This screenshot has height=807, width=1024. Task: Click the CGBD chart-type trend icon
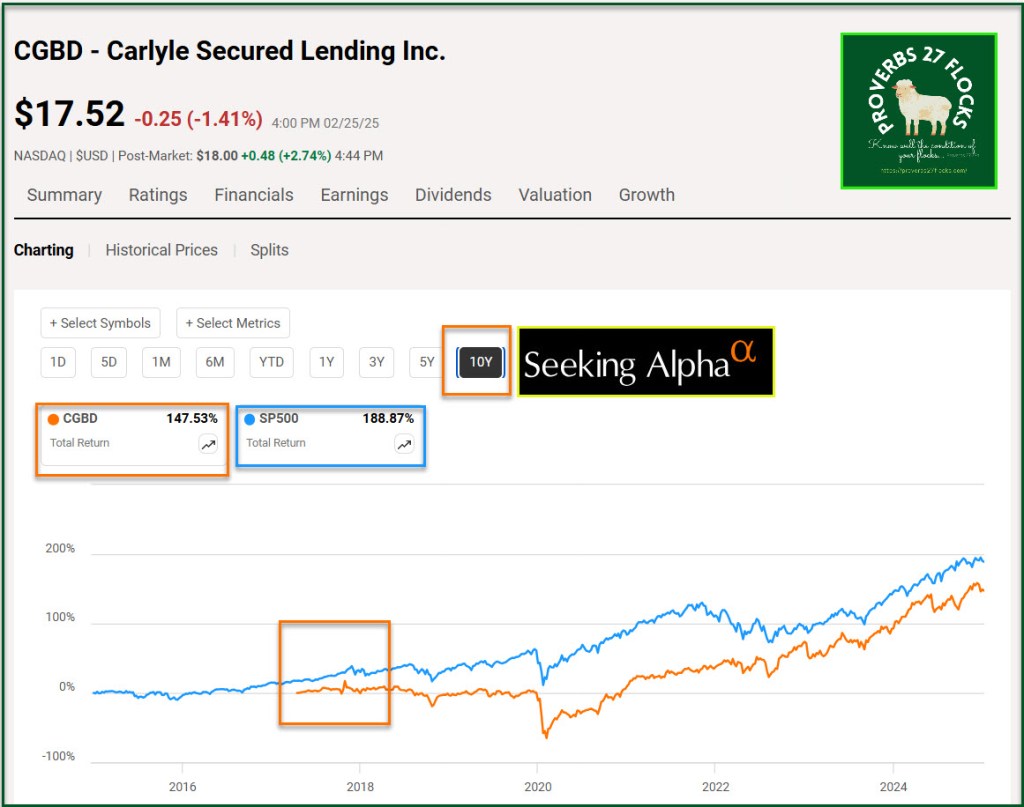click(208, 445)
